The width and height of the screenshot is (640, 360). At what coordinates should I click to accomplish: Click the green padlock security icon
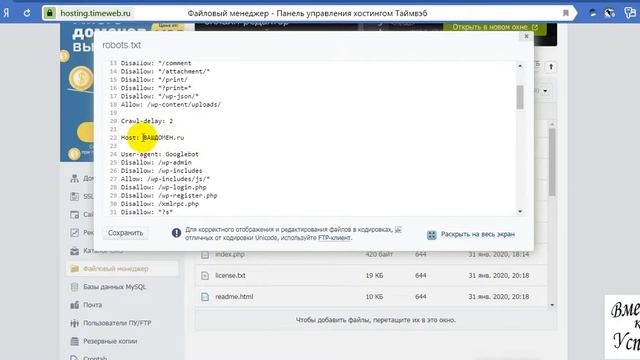point(49,13)
